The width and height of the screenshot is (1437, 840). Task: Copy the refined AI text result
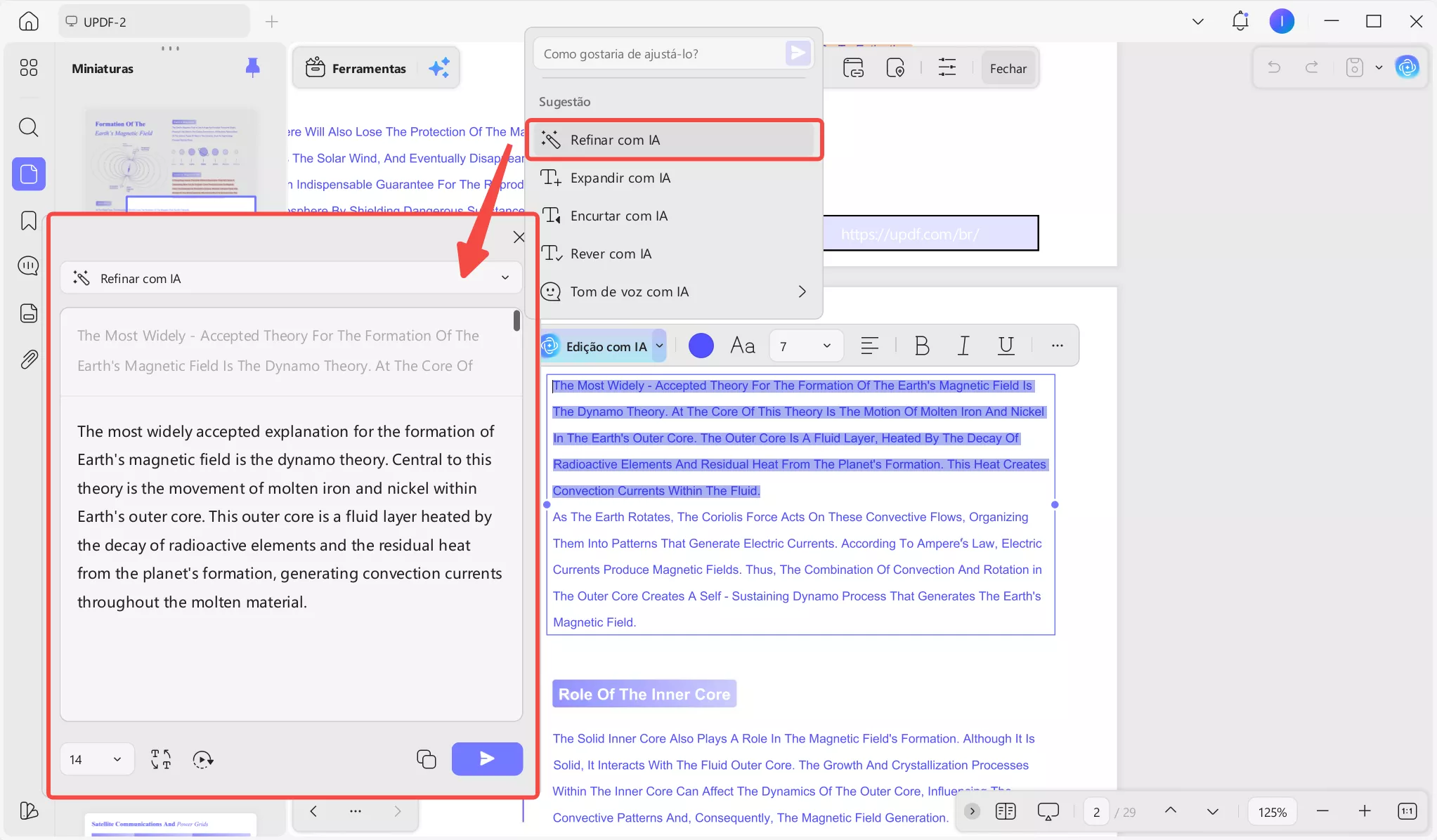coord(426,759)
